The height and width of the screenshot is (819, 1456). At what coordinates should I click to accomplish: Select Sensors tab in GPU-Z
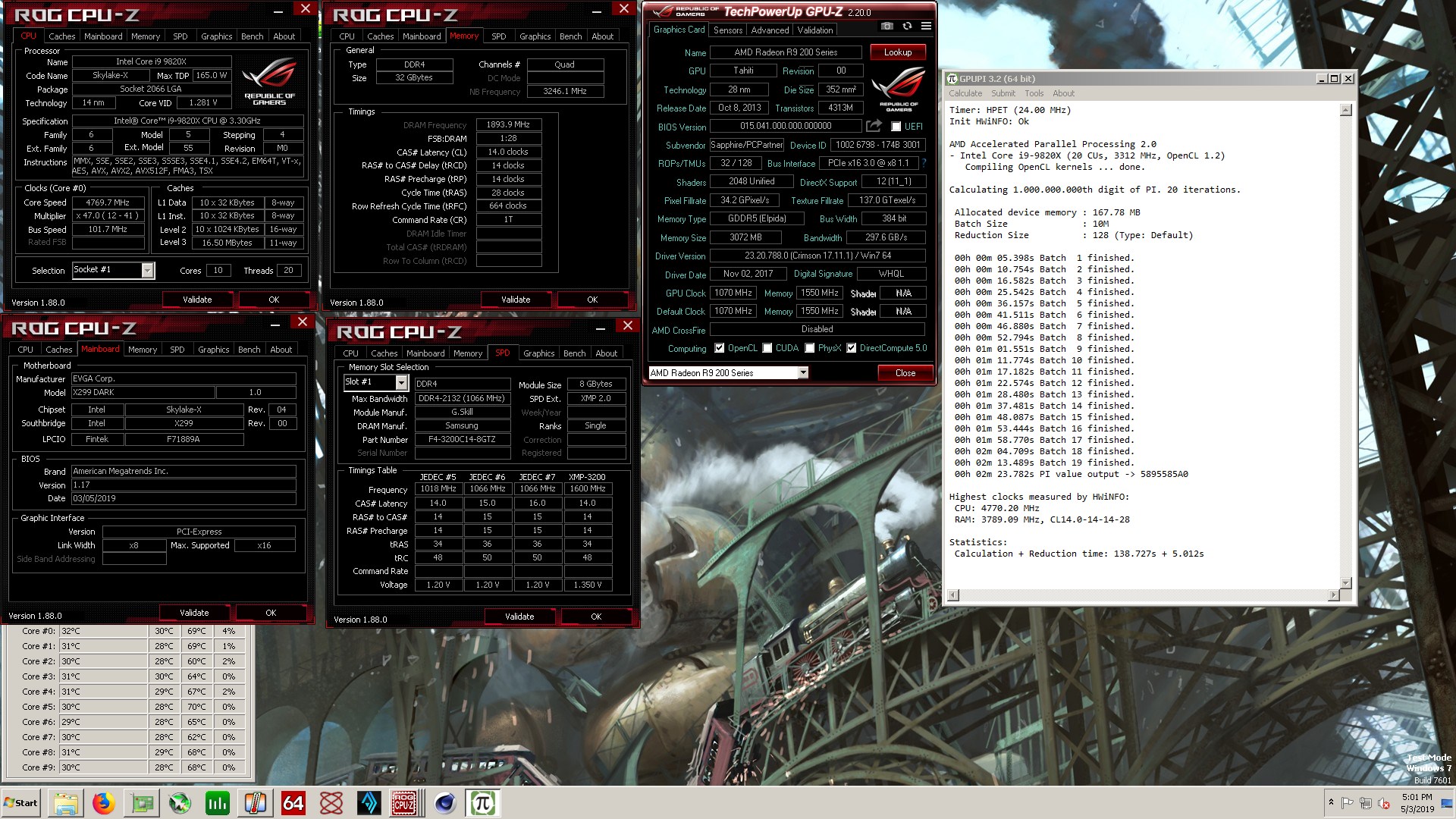coord(728,30)
